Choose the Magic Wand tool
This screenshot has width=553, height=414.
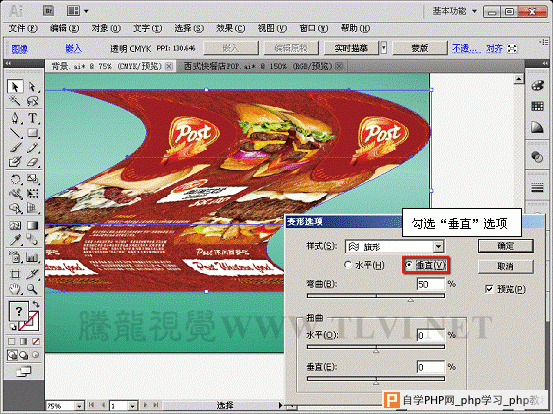[15, 101]
